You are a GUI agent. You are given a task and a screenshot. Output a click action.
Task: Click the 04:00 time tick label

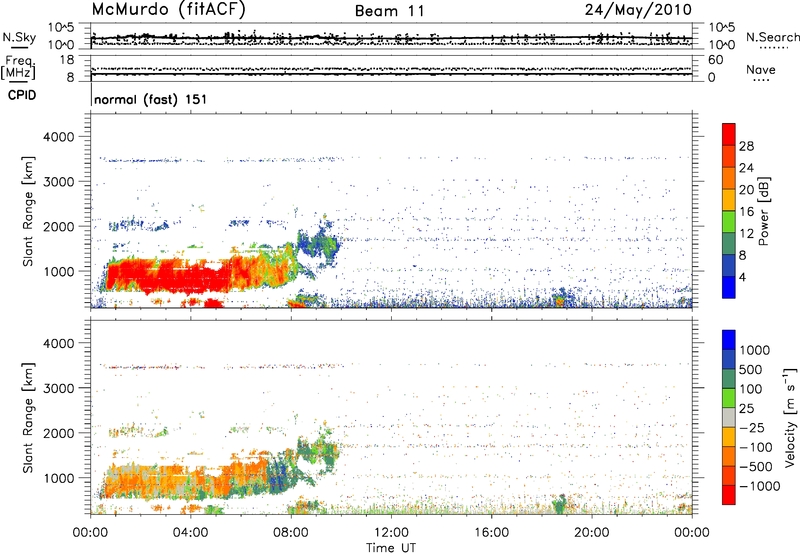pyautogui.click(x=190, y=533)
